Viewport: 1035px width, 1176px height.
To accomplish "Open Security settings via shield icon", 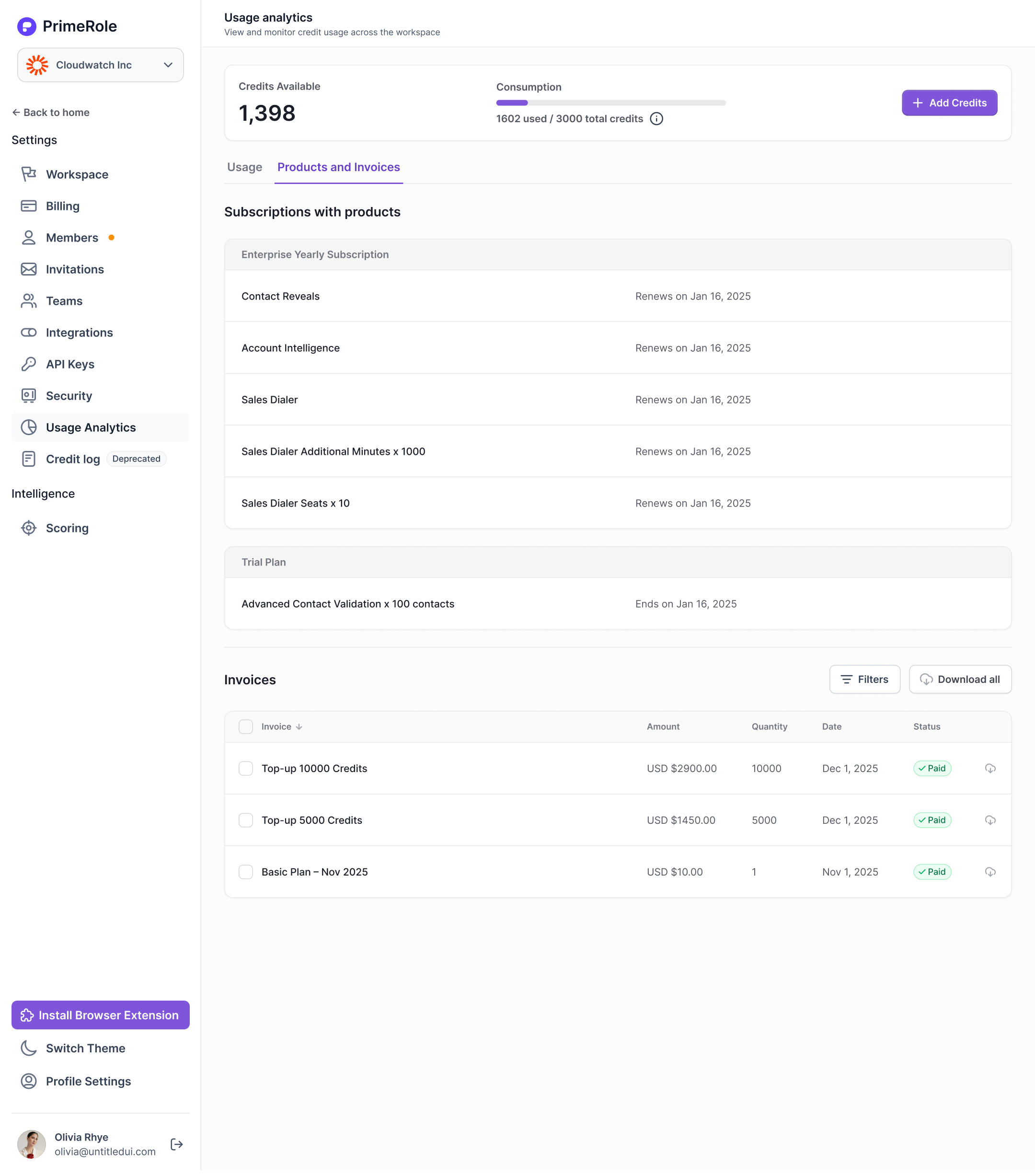I will [x=29, y=396].
